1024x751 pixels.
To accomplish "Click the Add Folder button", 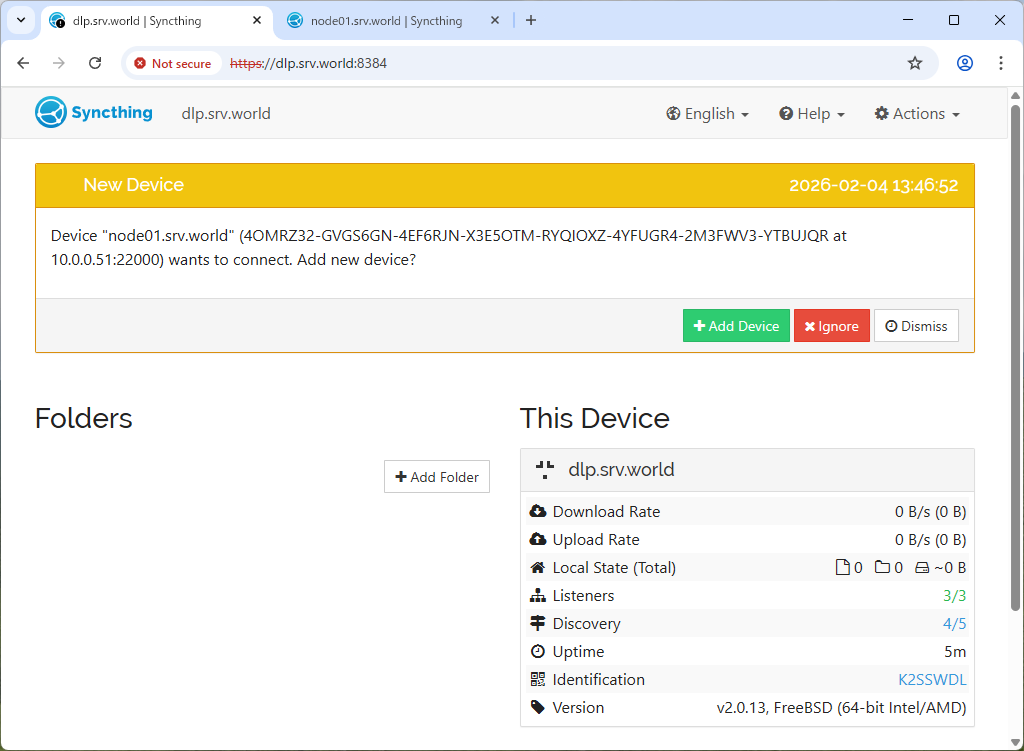I will [x=436, y=477].
